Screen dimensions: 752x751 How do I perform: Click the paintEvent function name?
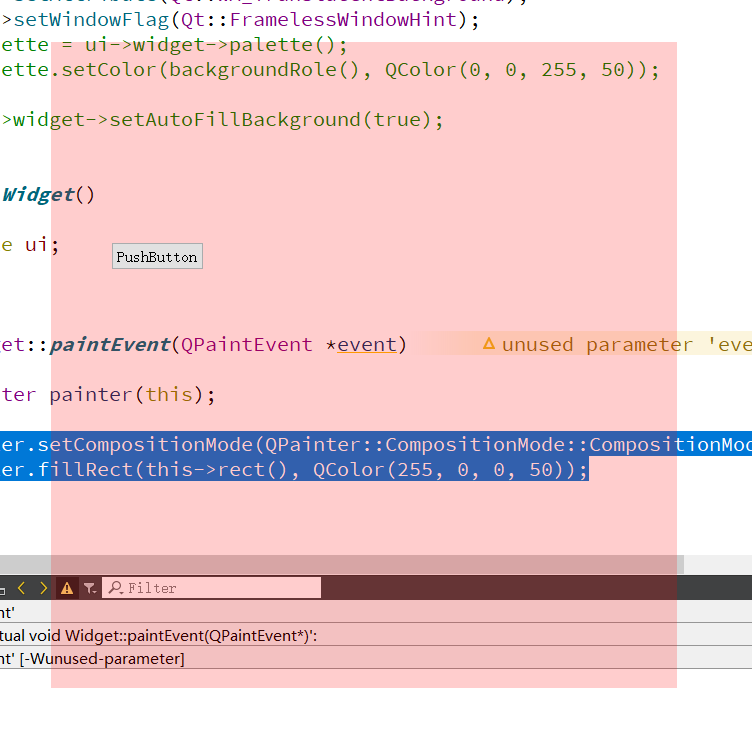click(x=110, y=345)
